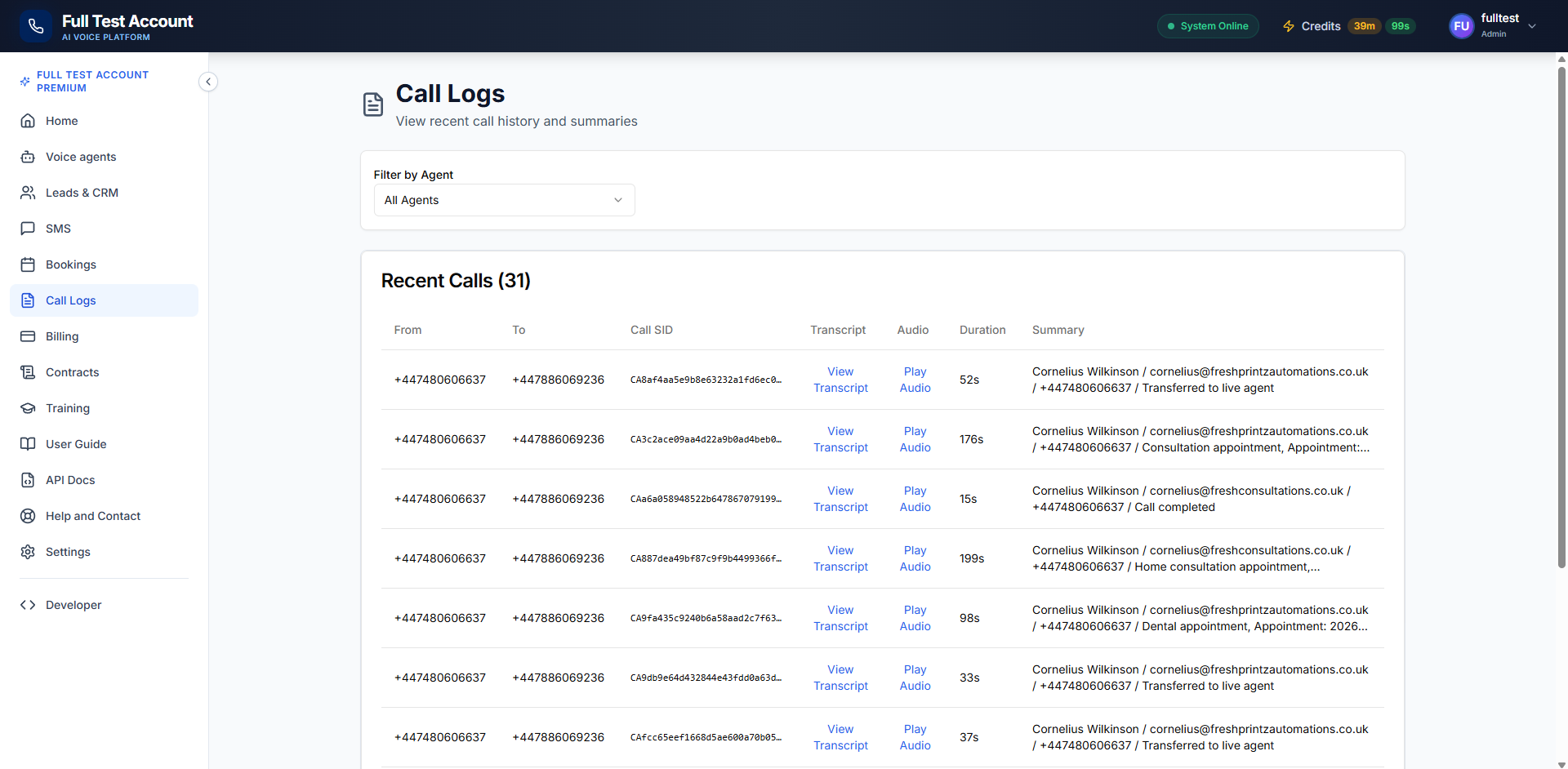Image resolution: width=1568 pixels, height=769 pixels.
Task: Play Audio for the 176s call
Action: 915,439
